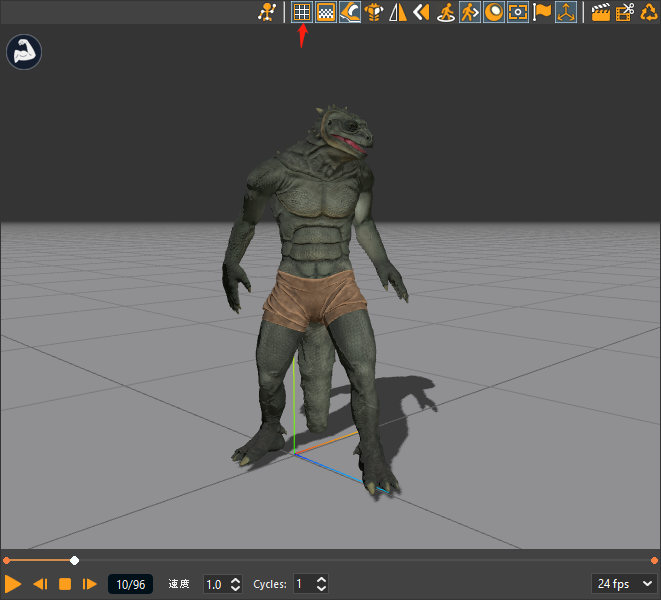Click the recycle arrows icon
This screenshot has height=600, width=661.
point(649,12)
